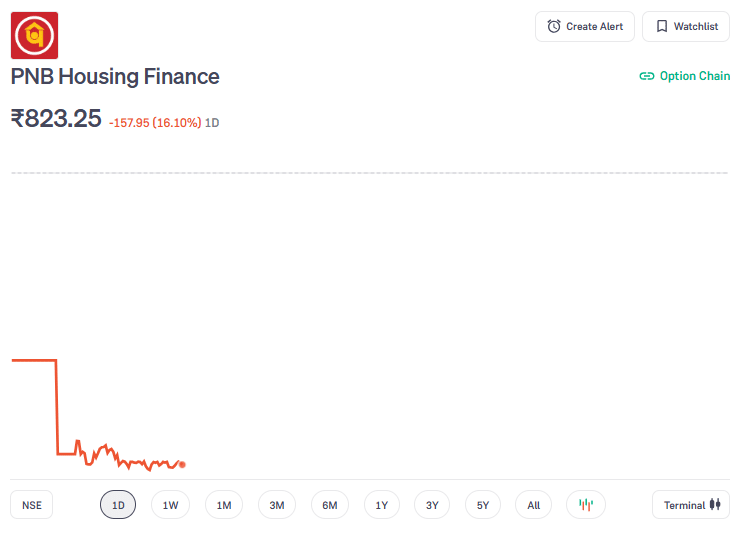Show the 1Y price history
The width and height of the screenshot is (741, 535).
(382, 505)
